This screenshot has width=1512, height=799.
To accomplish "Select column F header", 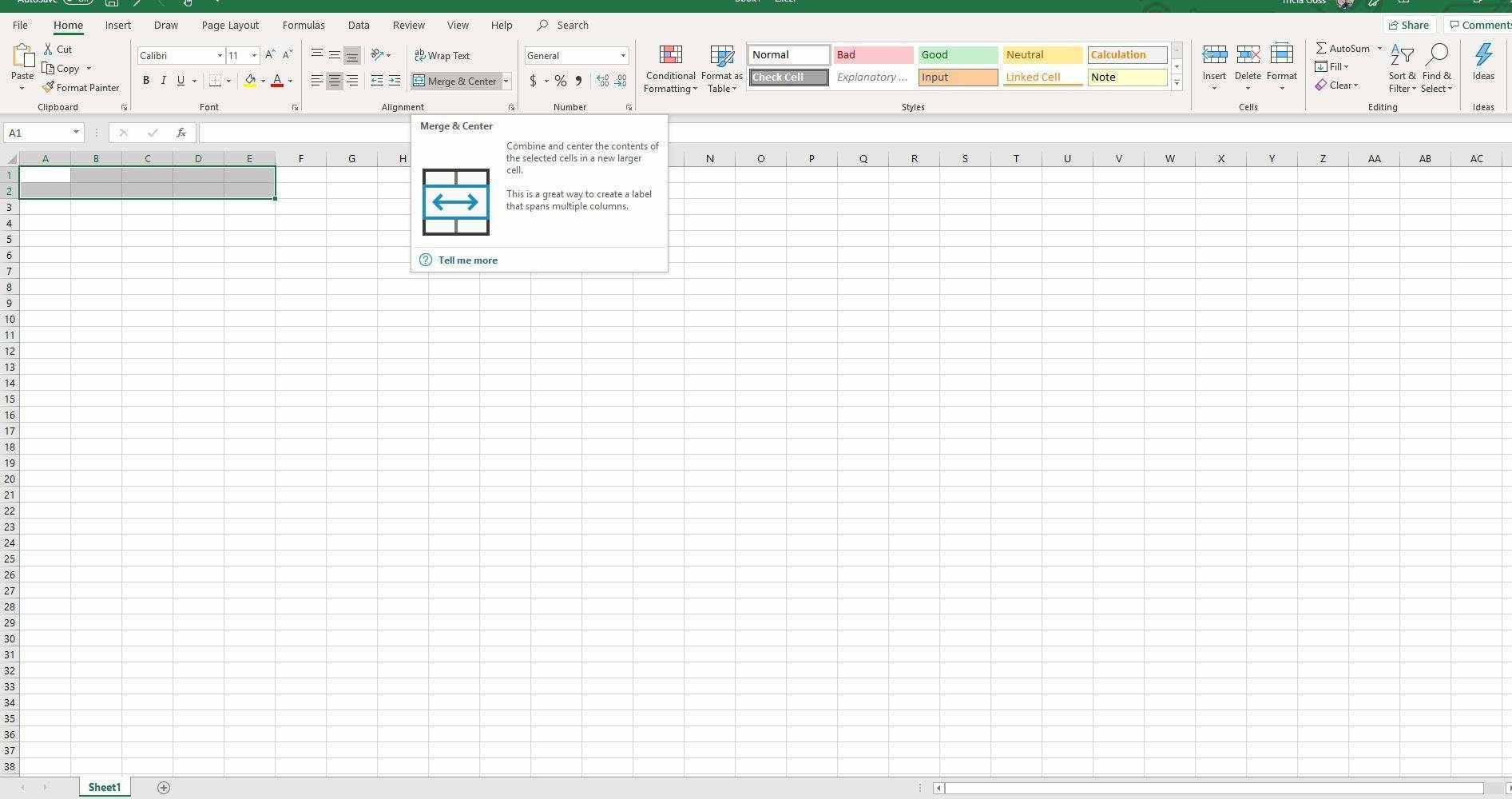I will coord(300,158).
